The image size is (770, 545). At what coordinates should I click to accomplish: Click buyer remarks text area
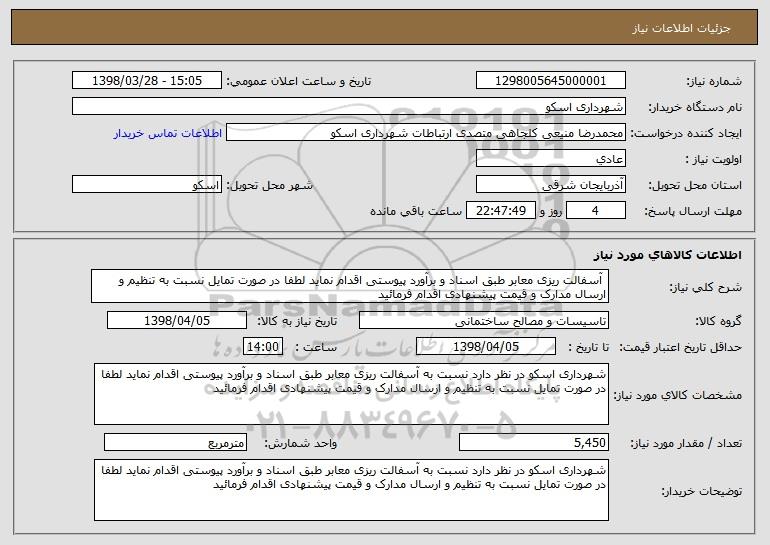[x=351, y=490]
